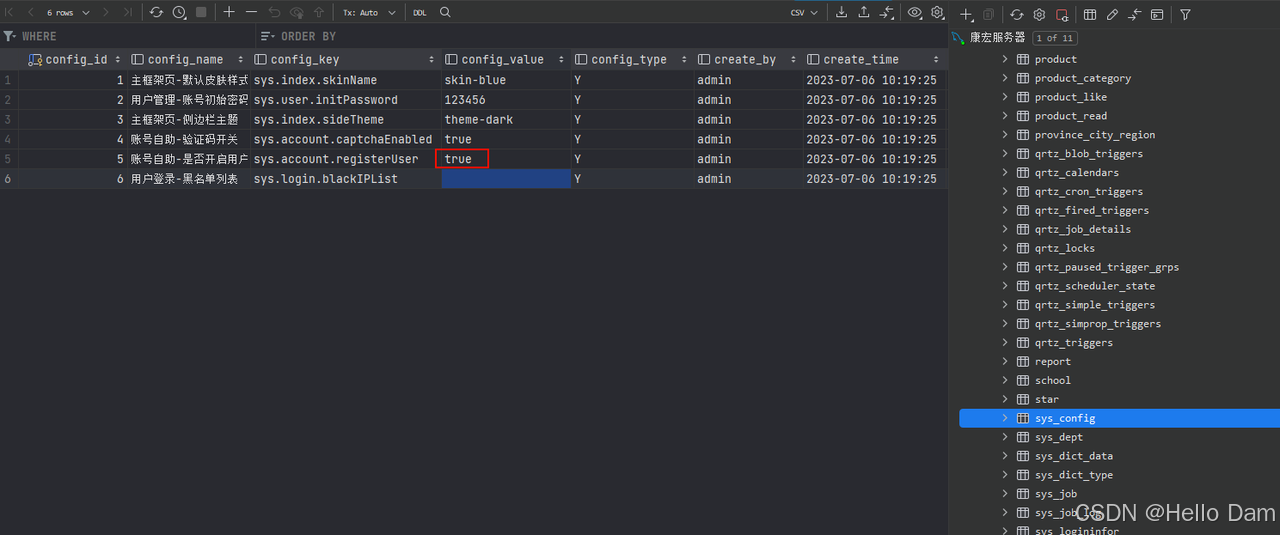The image size is (1280, 535).
Task: Open query console icon
Action: 1157,14
